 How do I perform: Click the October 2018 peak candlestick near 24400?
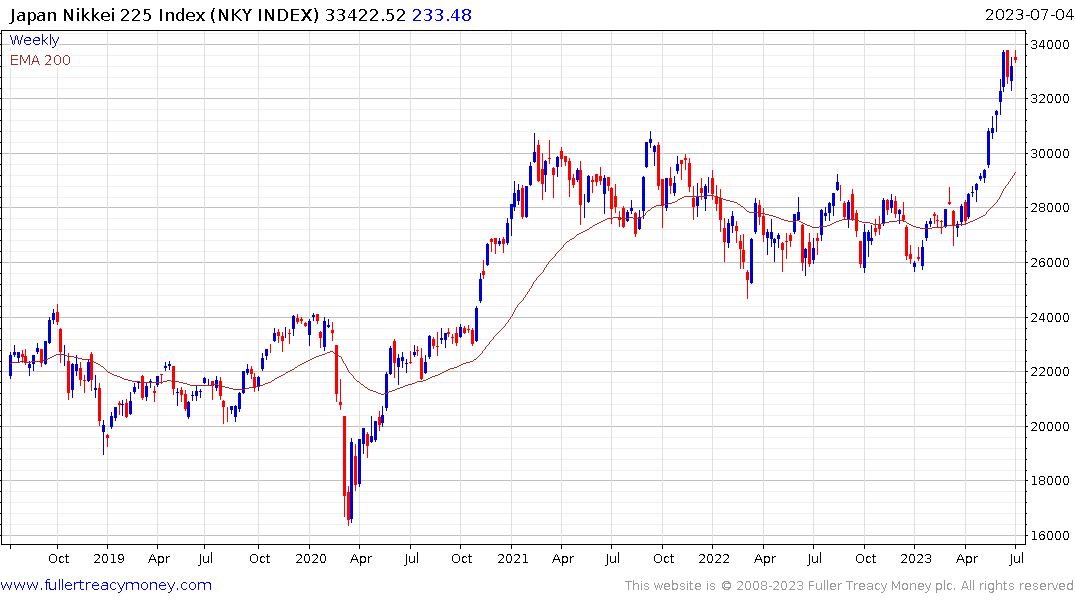[58, 314]
